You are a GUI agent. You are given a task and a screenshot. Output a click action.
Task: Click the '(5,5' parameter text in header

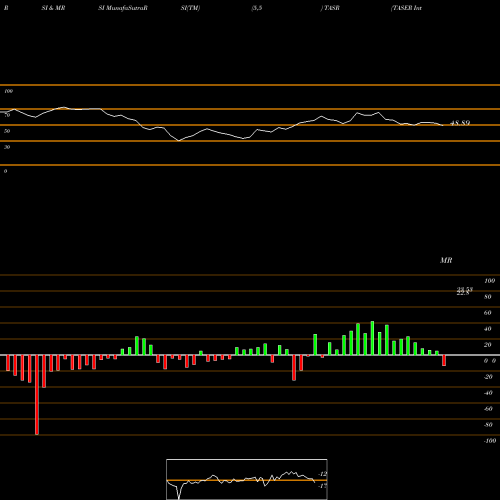coord(257,8)
